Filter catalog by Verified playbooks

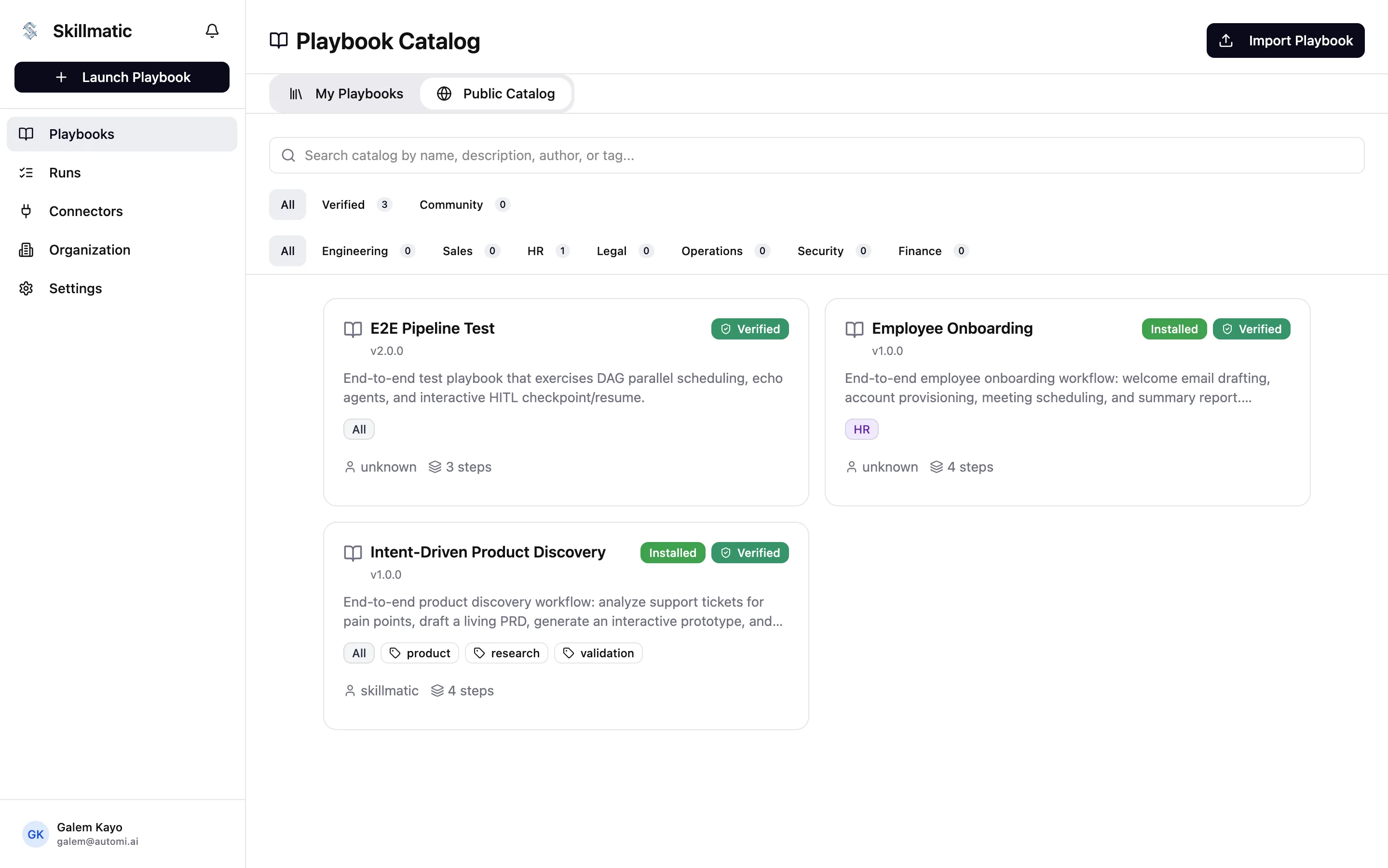pyautogui.click(x=356, y=205)
